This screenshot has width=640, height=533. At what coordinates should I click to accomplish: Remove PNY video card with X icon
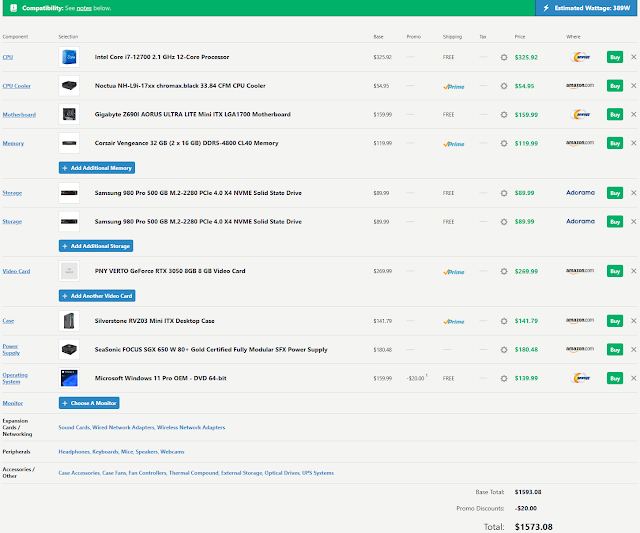point(633,271)
